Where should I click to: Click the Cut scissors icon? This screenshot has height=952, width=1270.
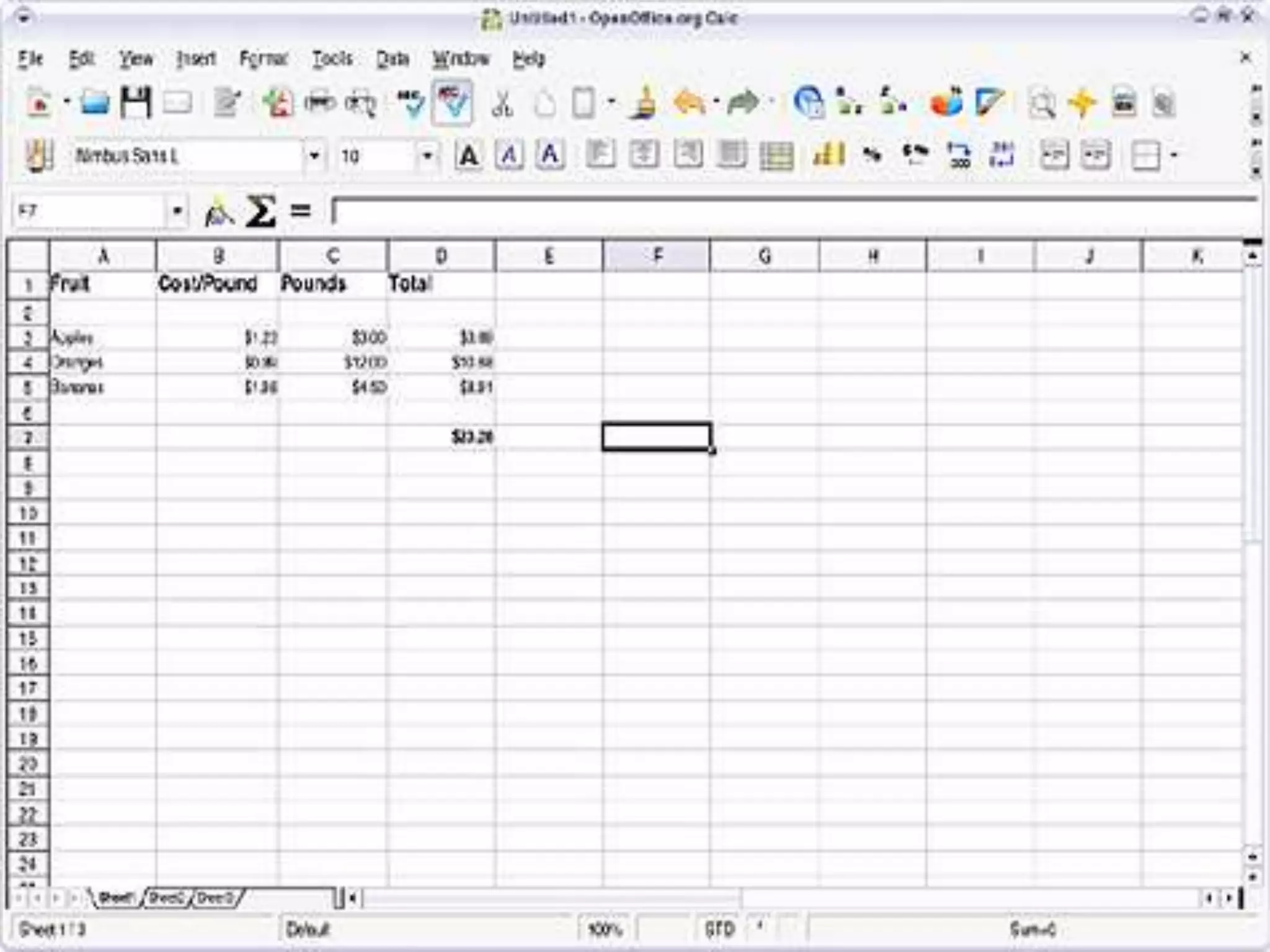[x=502, y=104]
